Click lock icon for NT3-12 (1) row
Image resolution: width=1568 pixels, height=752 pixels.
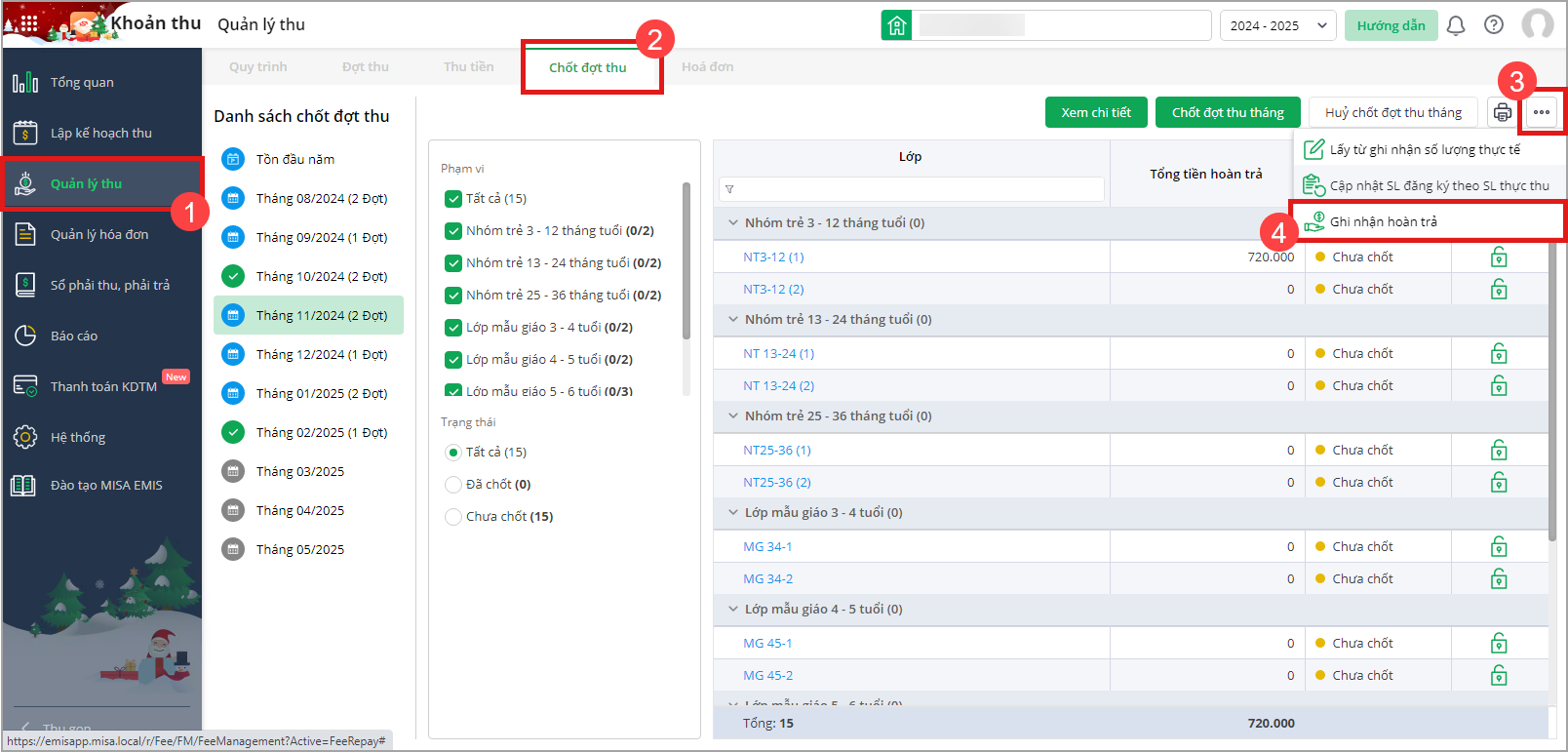1499,257
